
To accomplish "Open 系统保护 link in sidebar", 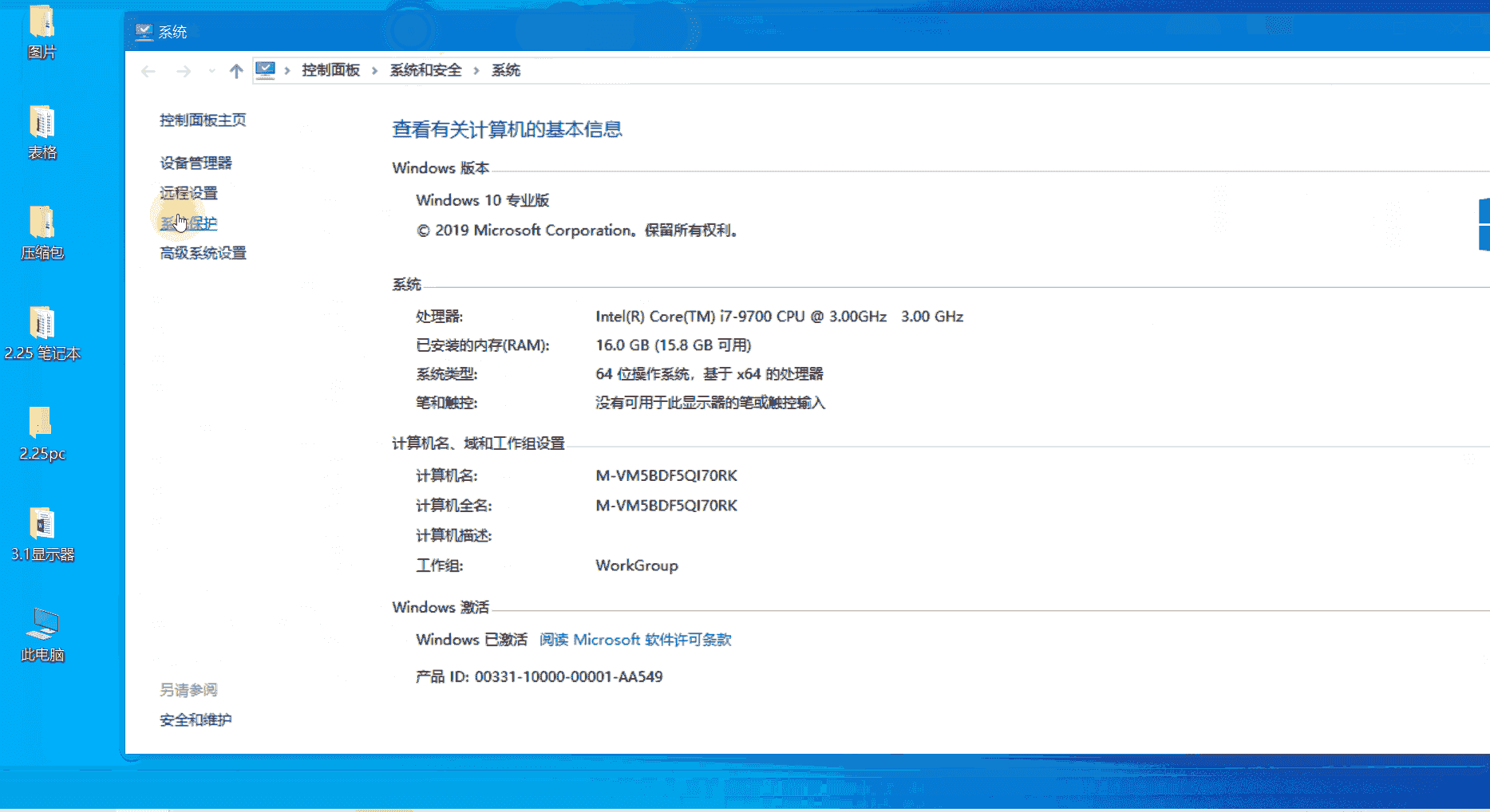I will (x=188, y=223).
